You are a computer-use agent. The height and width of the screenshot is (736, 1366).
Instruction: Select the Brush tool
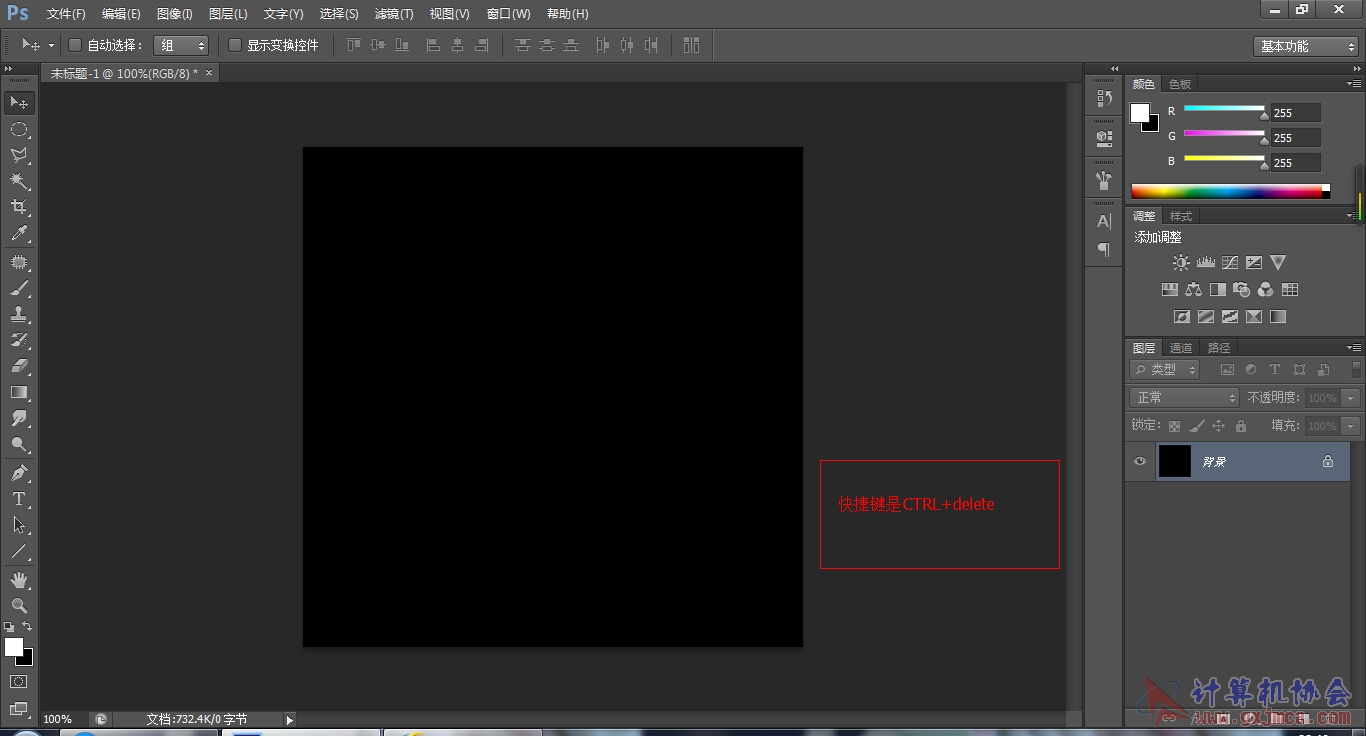tap(19, 288)
